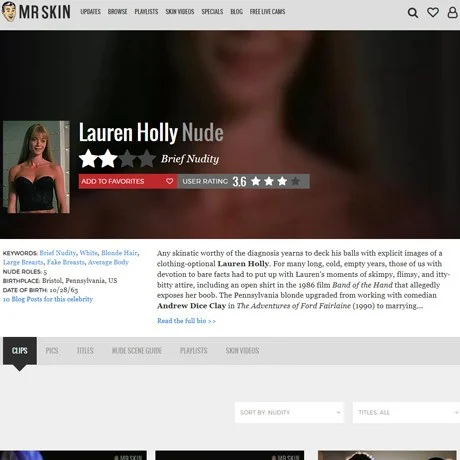Click the Add to Favorites button
460x460 pixels.
pos(128,181)
